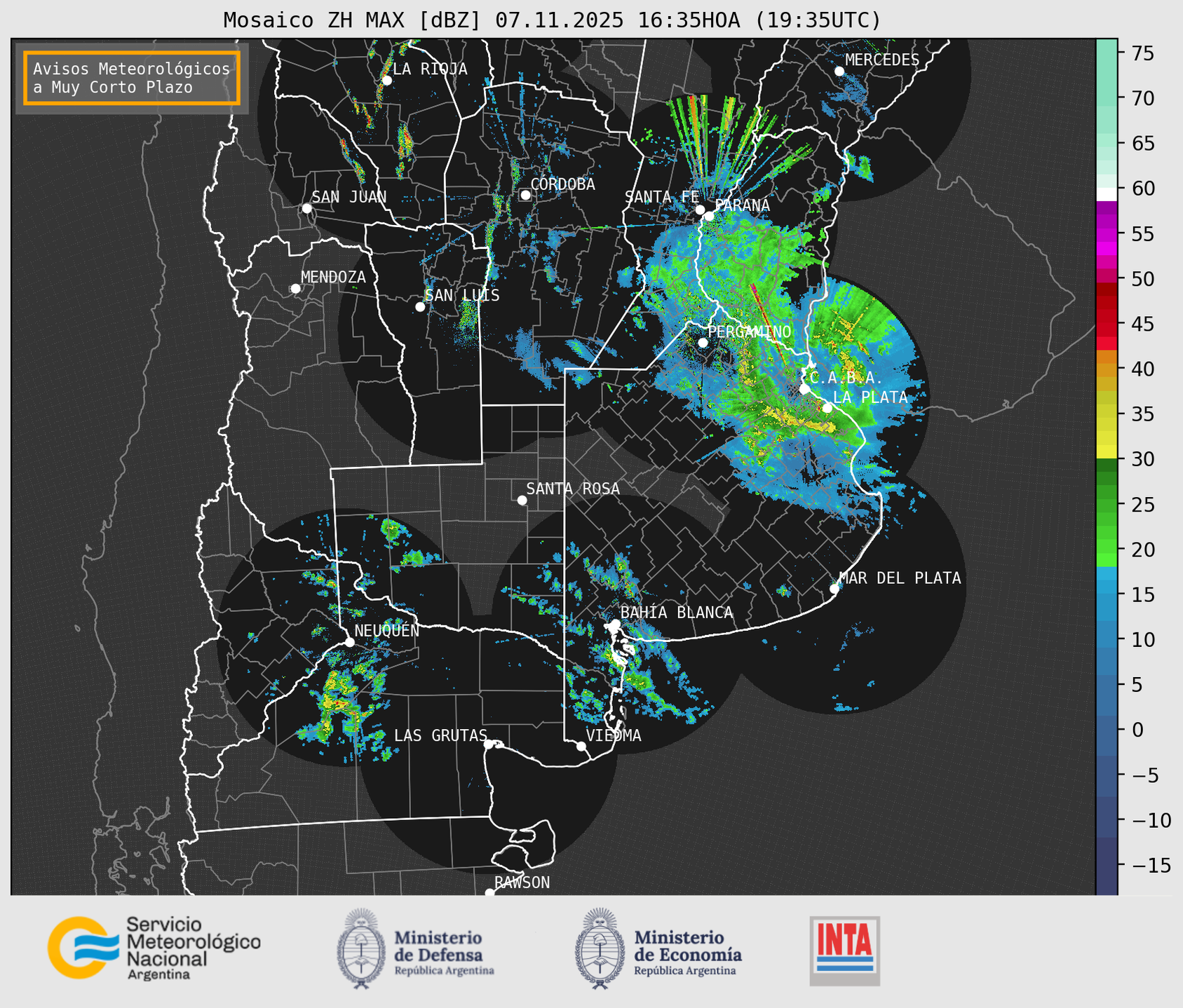Click the −15 tick label on colorbar

coord(1151,865)
